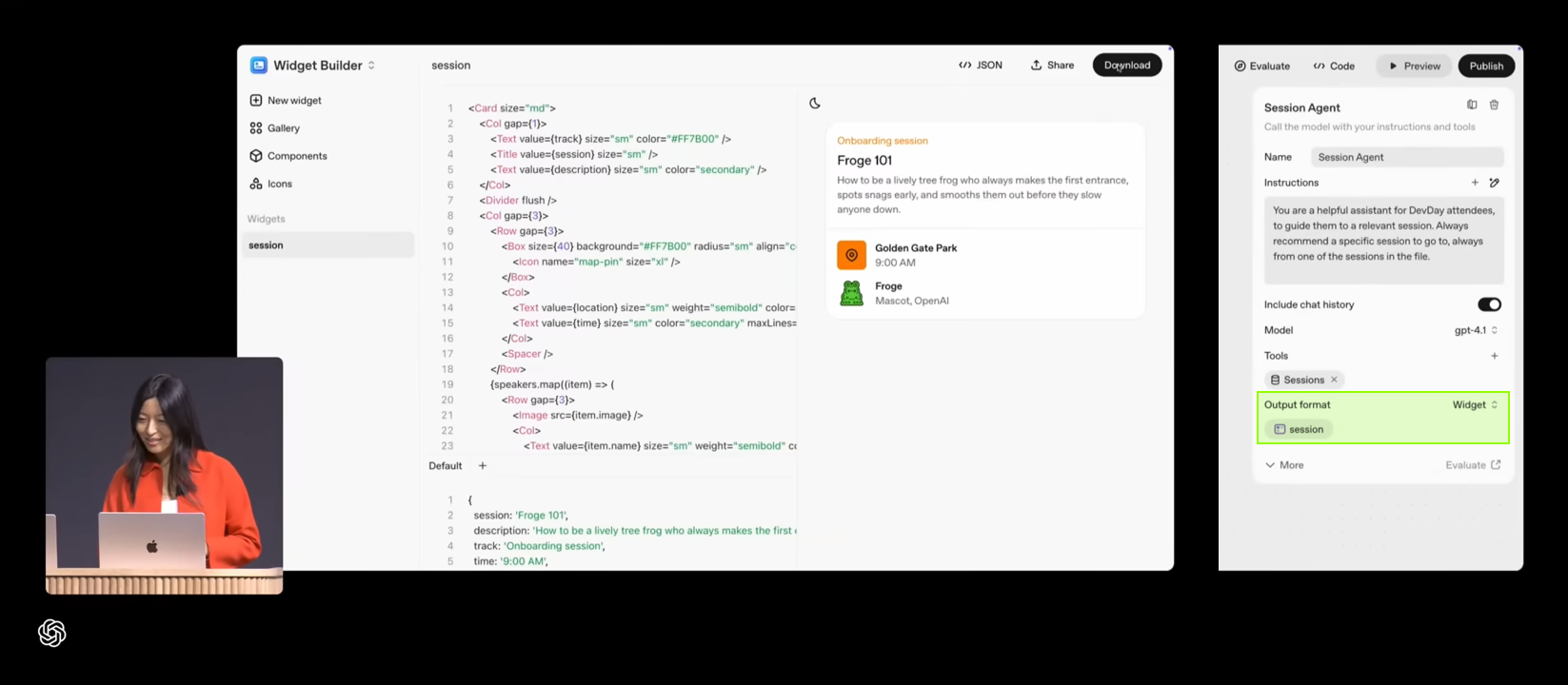
Task: Add instructions with the plus icon
Action: pos(1475,183)
